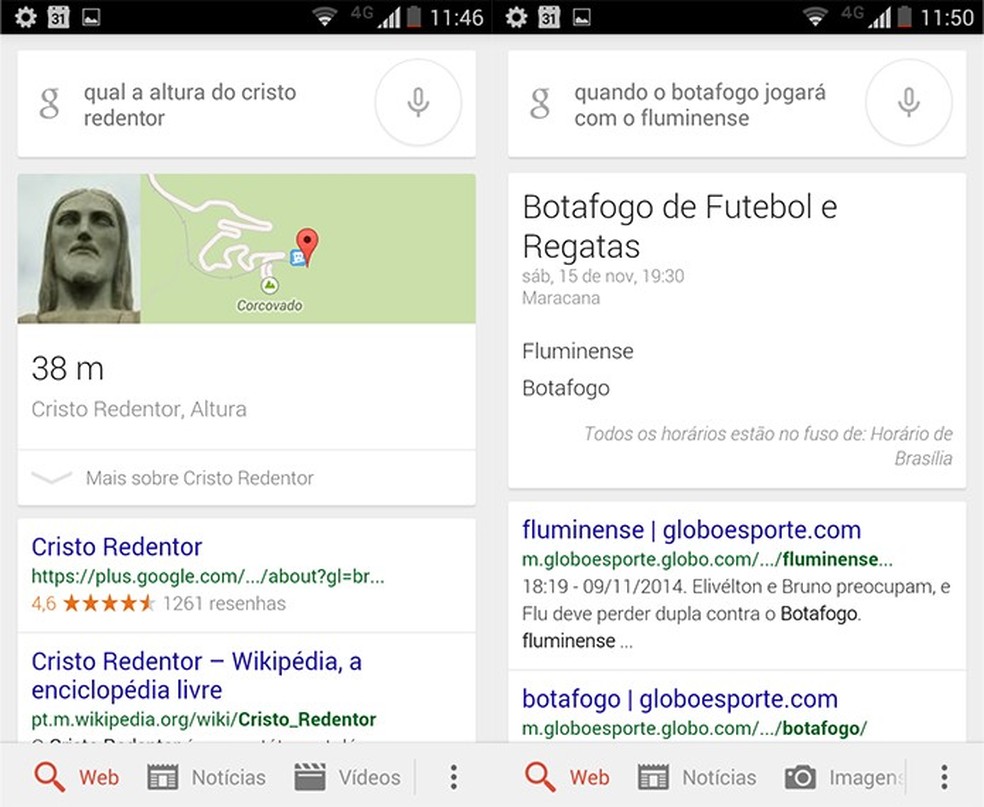
Task: Open the settings gear in the status bar
Action: coord(23,16)
